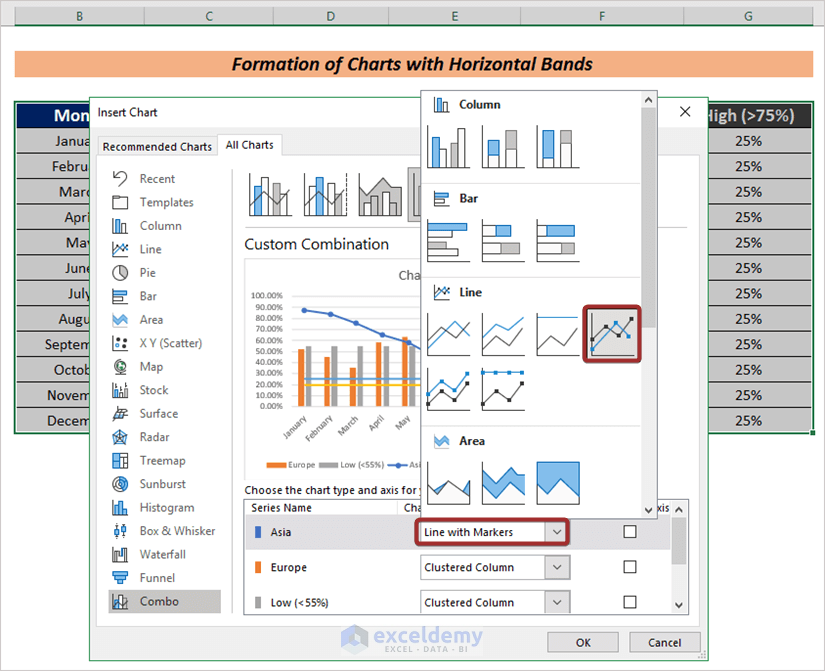
Task: Select 100% Stacked Area subtype in popup
Action: [558, 483]
